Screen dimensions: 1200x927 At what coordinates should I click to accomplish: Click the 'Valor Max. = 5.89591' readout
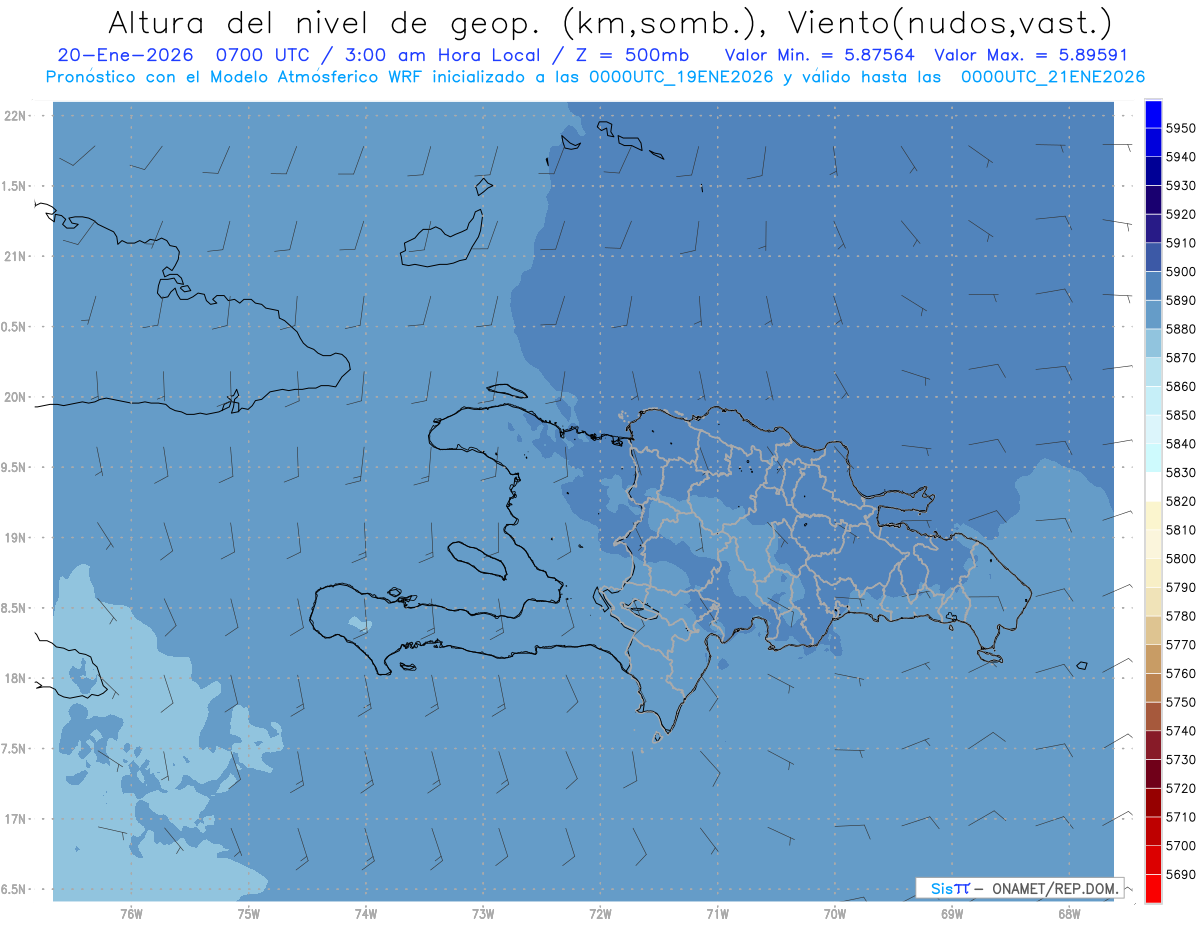[1030, 55]
